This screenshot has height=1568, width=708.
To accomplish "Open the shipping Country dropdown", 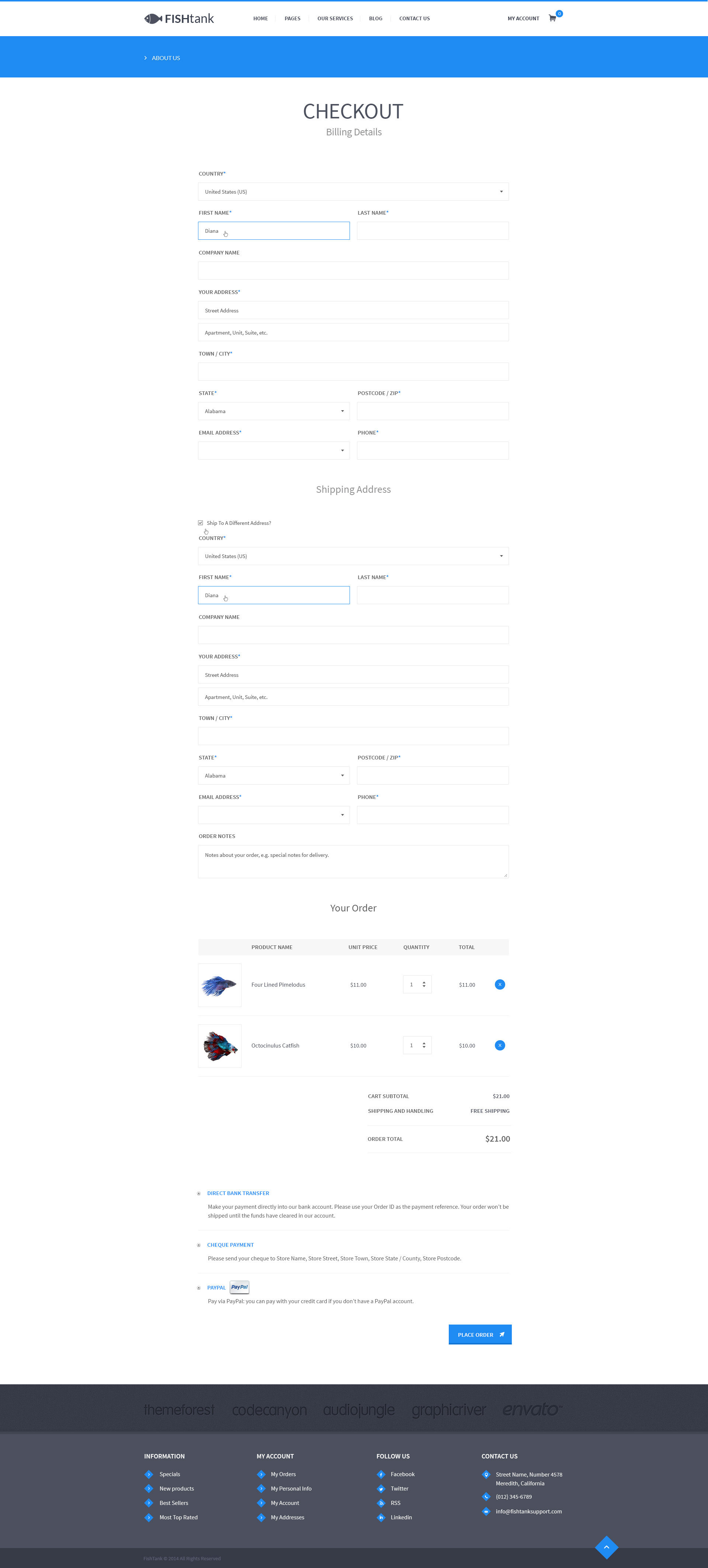I will coord(353,556).
